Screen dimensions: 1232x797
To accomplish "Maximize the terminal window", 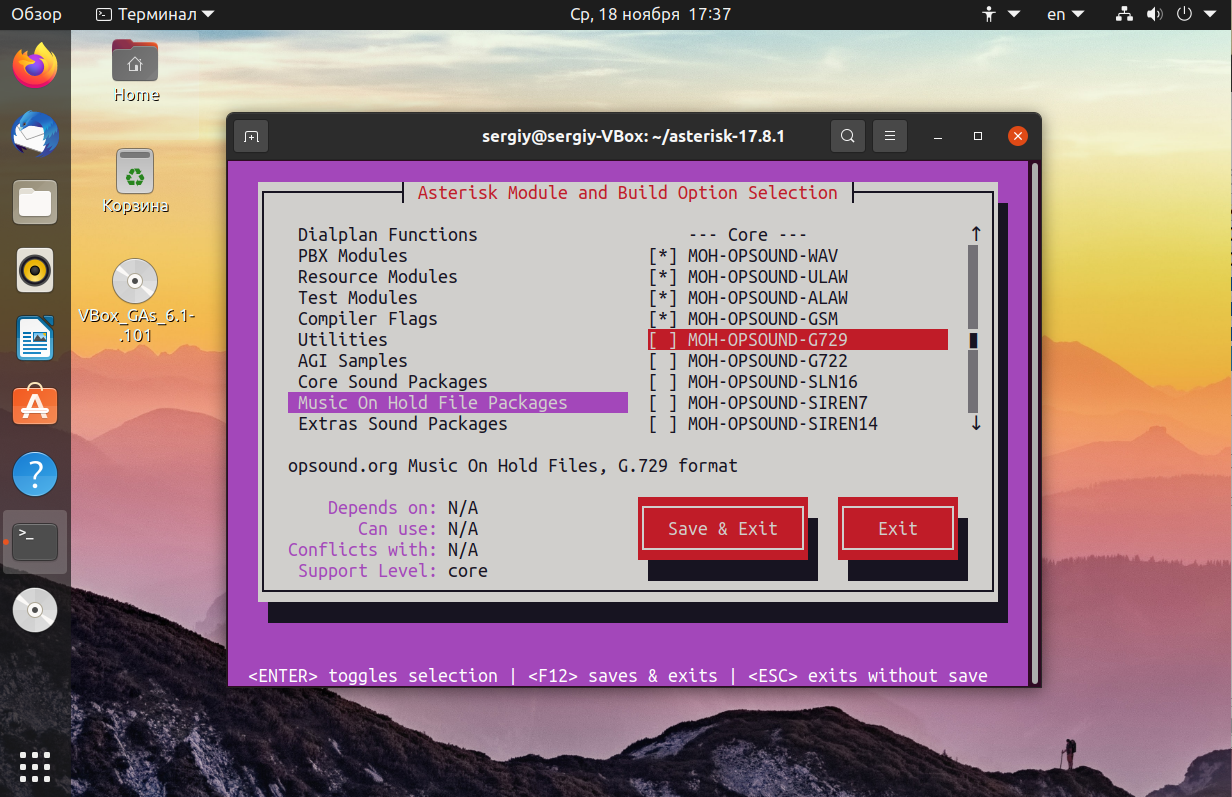I will point(978,136).
